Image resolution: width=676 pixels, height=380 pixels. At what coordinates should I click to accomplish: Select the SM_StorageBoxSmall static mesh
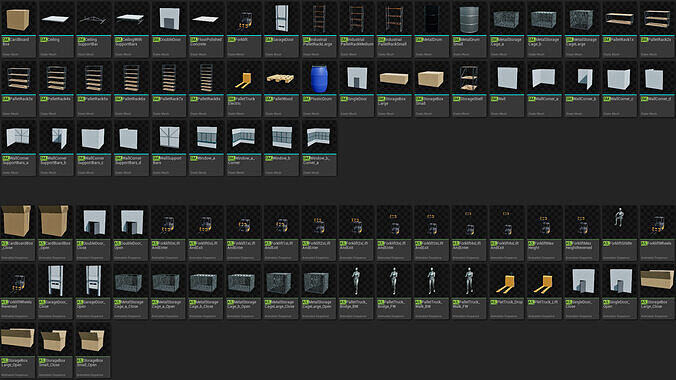pyautogui.click(x=431, y=89)
